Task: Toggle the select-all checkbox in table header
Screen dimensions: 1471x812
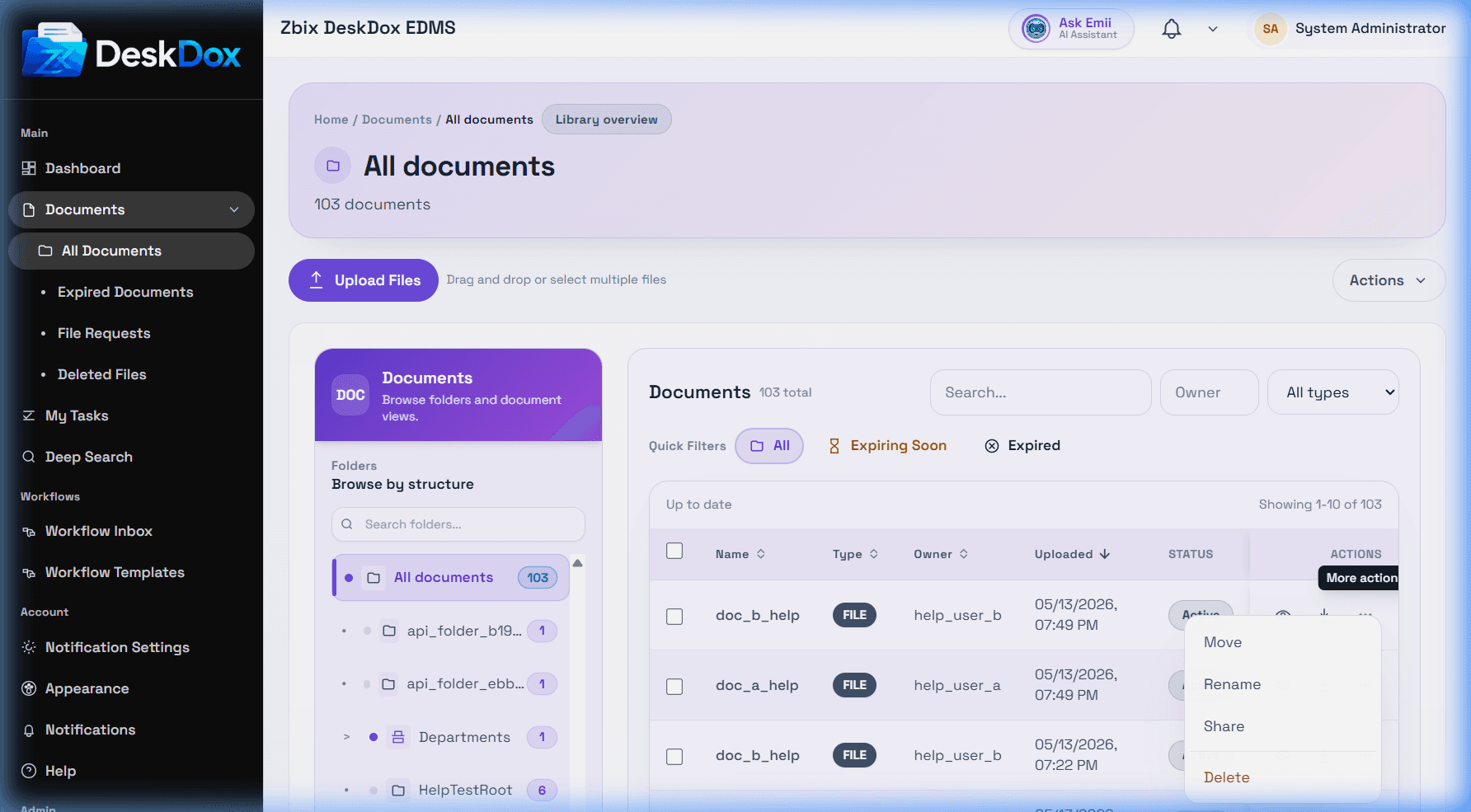Action: 674,551
